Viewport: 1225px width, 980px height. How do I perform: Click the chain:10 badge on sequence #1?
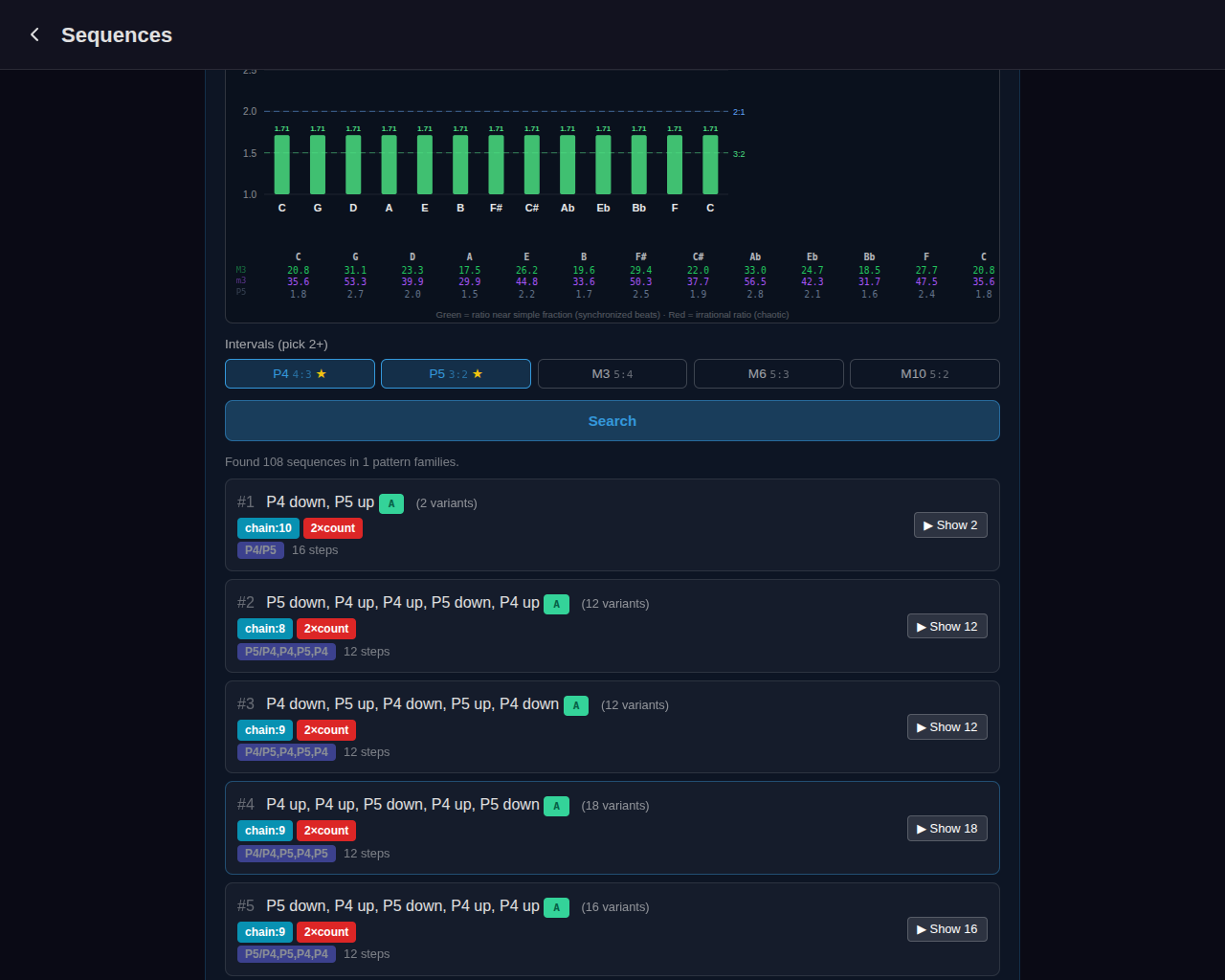pyautogui.click(x=268, y=527)
